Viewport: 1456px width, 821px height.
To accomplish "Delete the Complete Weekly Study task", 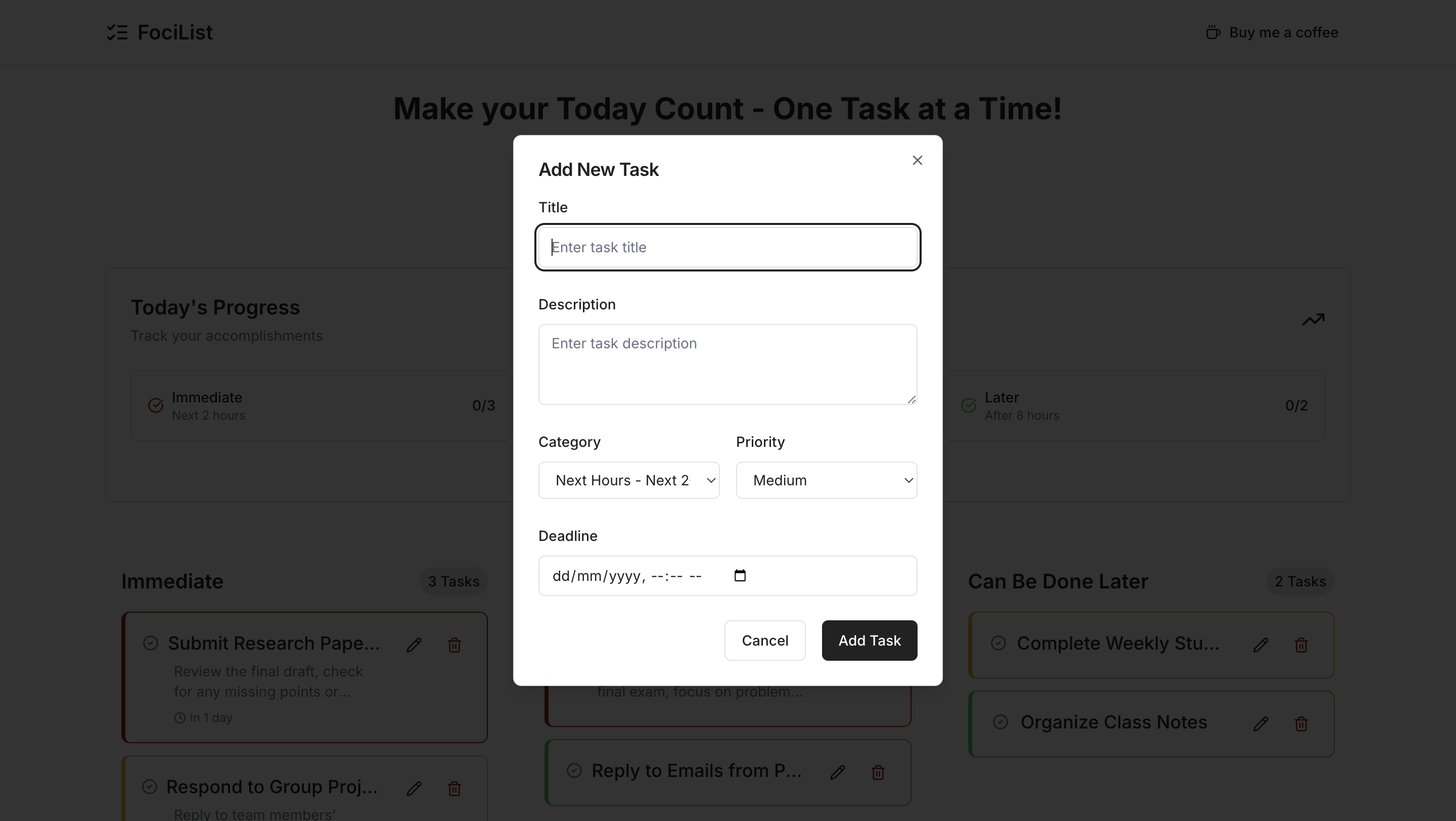I will [x=1301, y=645].
